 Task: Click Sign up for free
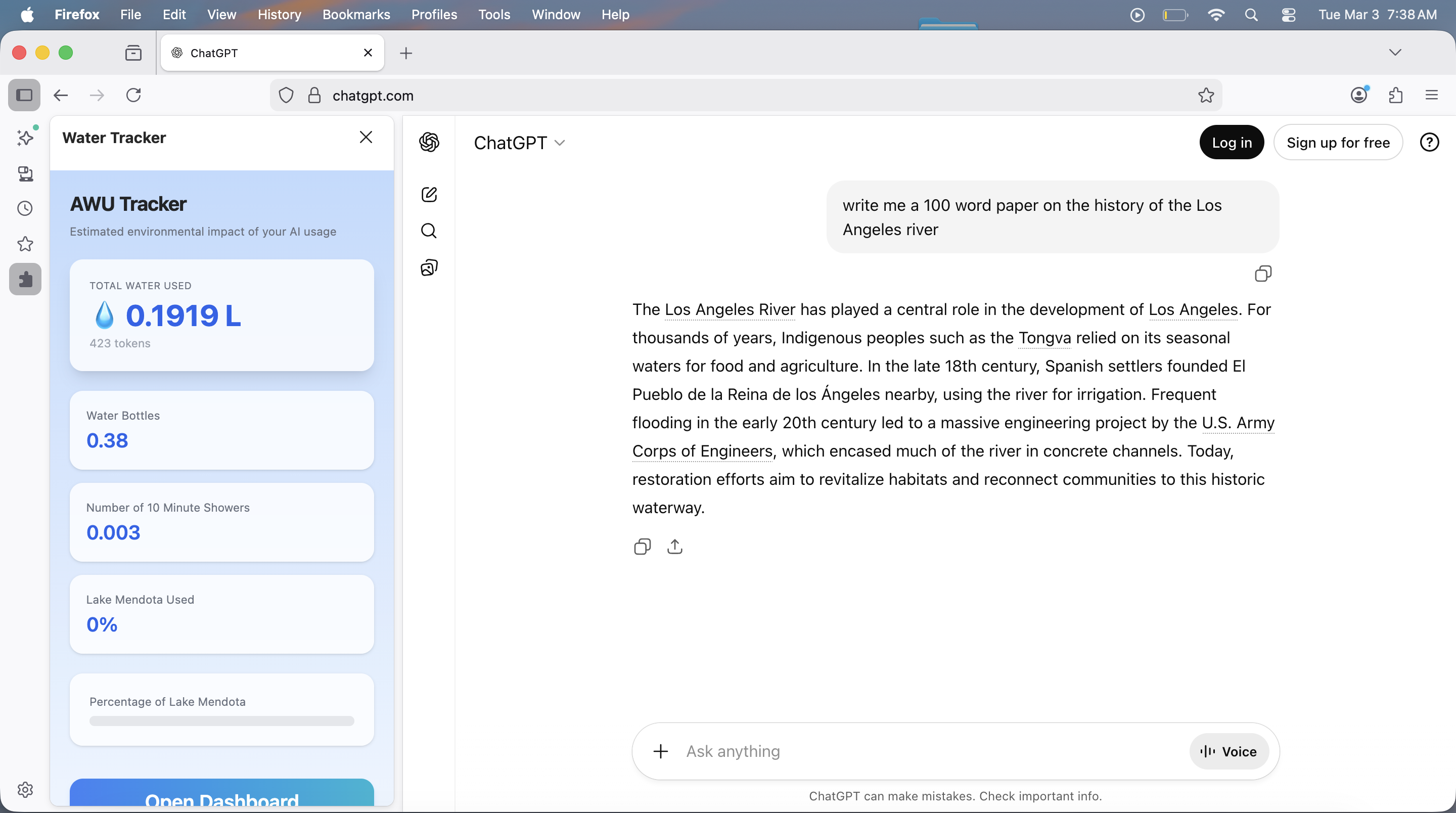pos(1337,143)
